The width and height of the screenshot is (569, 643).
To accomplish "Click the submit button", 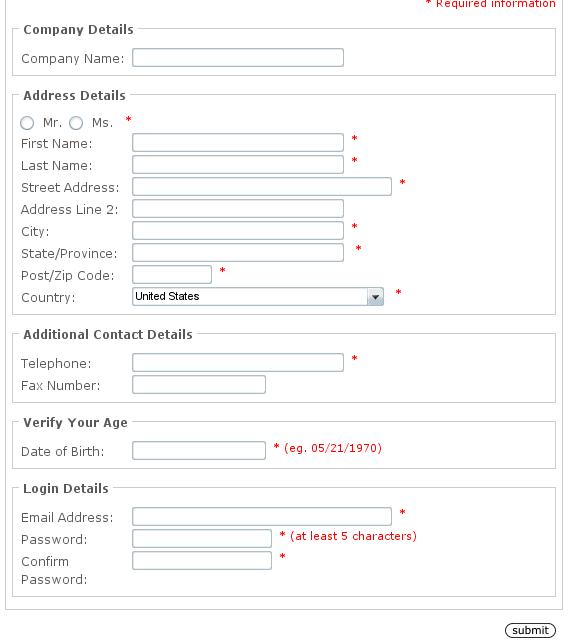I will [x=530, y=630].
